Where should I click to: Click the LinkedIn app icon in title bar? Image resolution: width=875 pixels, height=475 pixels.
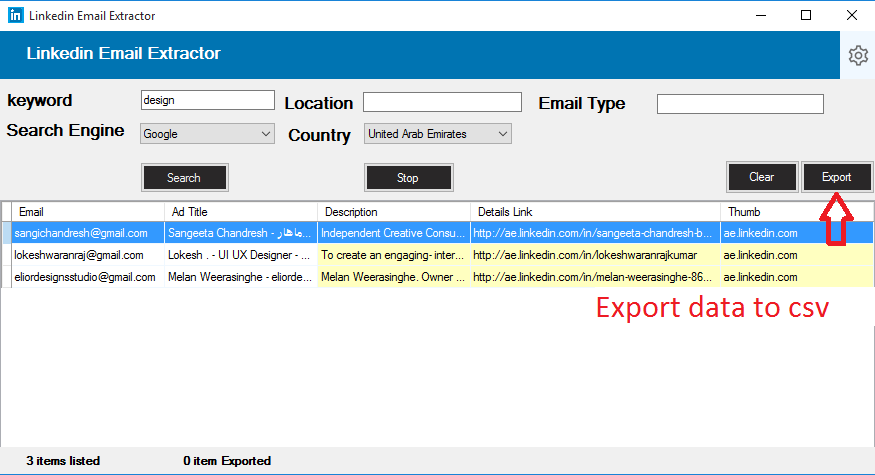[16, 16]
